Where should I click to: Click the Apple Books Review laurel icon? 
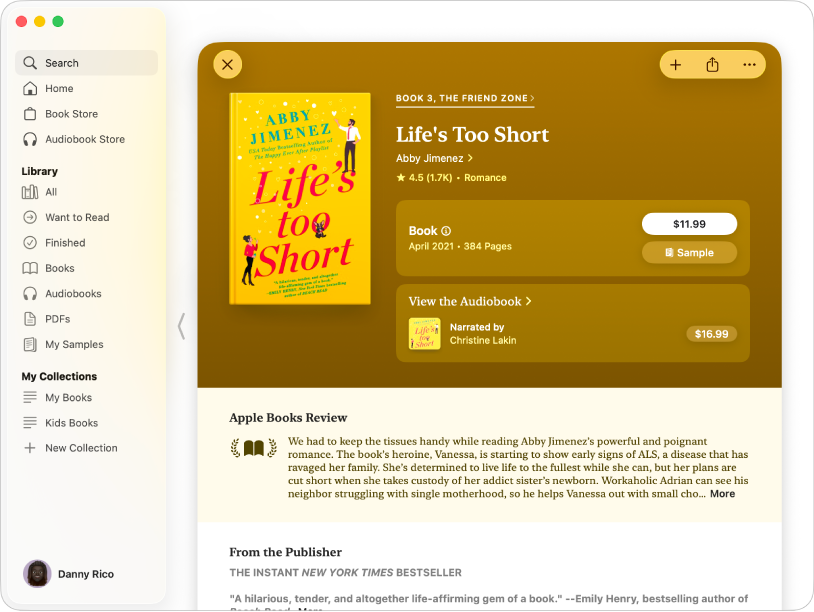tap(254, 447)
